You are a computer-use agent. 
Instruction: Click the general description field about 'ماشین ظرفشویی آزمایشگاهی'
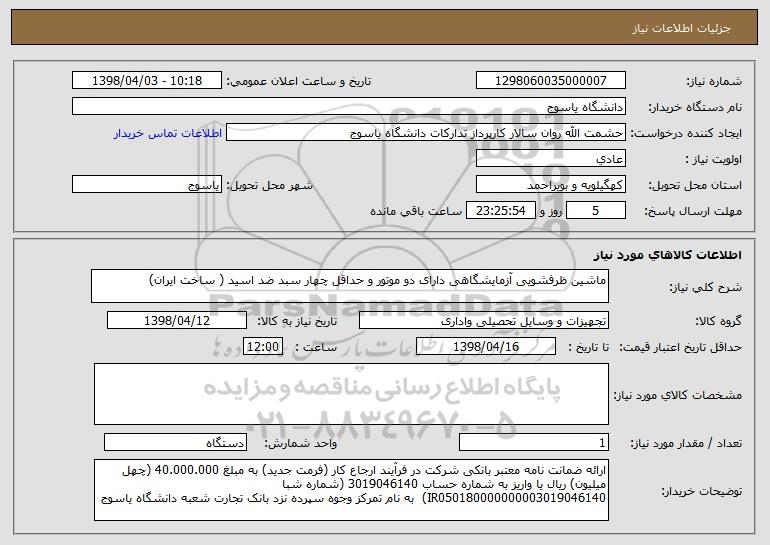pyautogui.click(x=350, y=286)
